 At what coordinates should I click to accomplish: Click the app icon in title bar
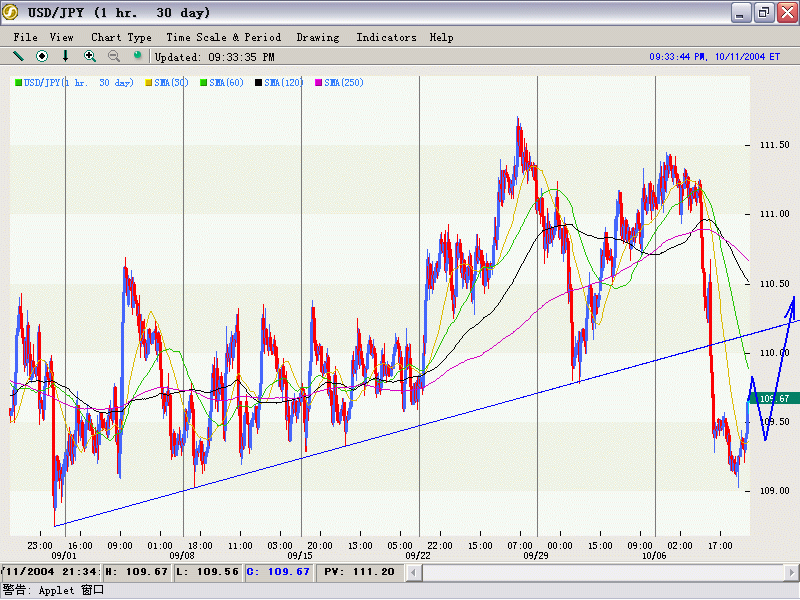click(x=12, y=12)
